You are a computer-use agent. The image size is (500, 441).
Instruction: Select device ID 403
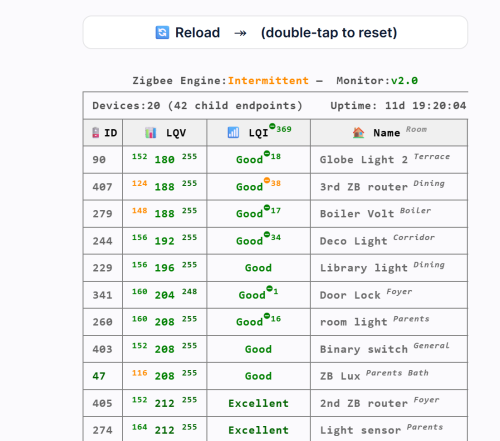coord(102,349)
